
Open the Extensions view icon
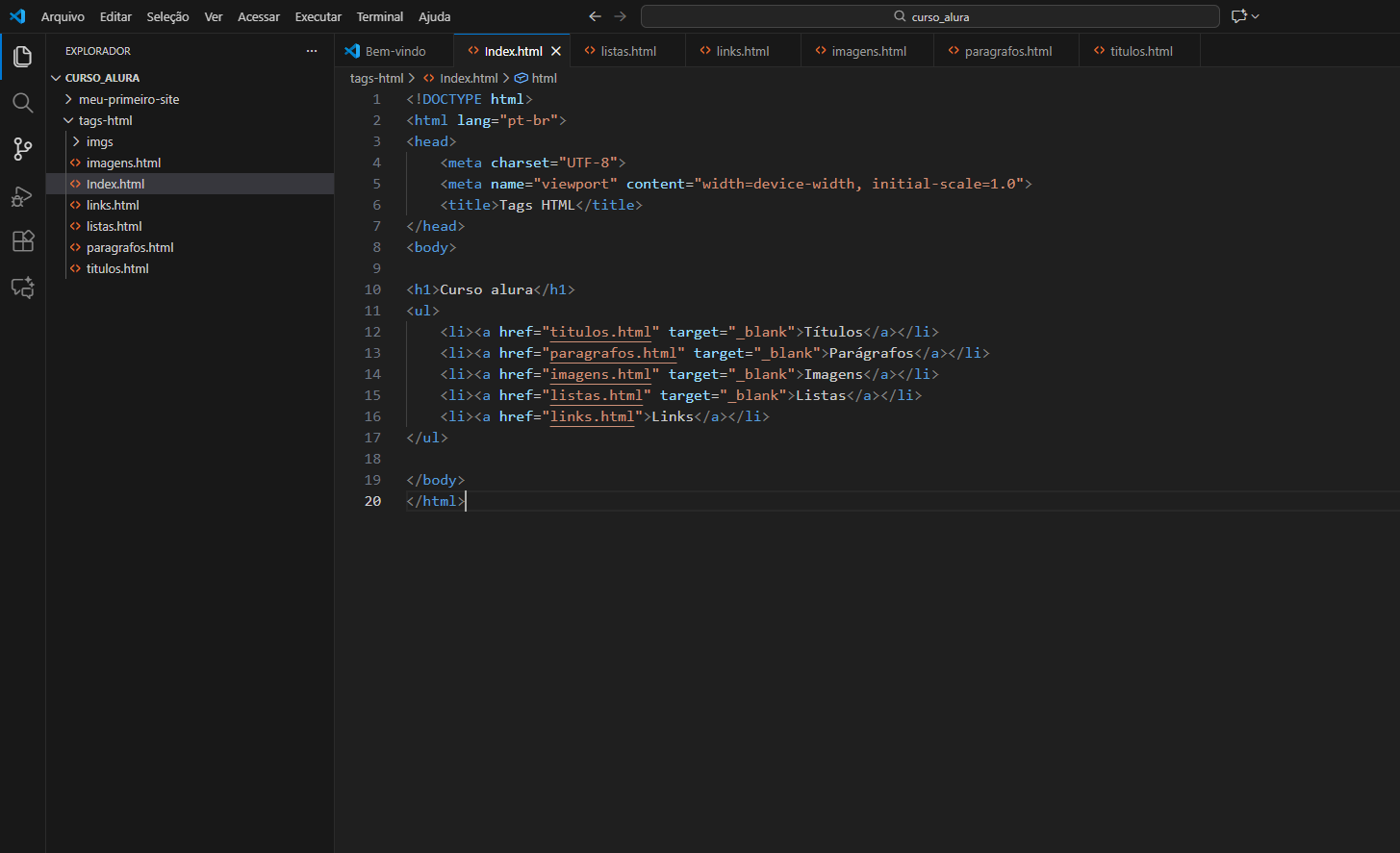[x=22, y=241]
